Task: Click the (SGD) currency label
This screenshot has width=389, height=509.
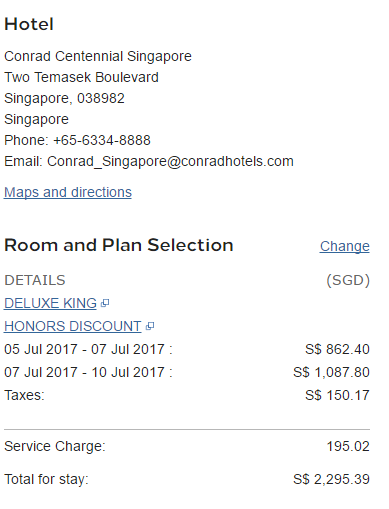Action: point(348,280)
